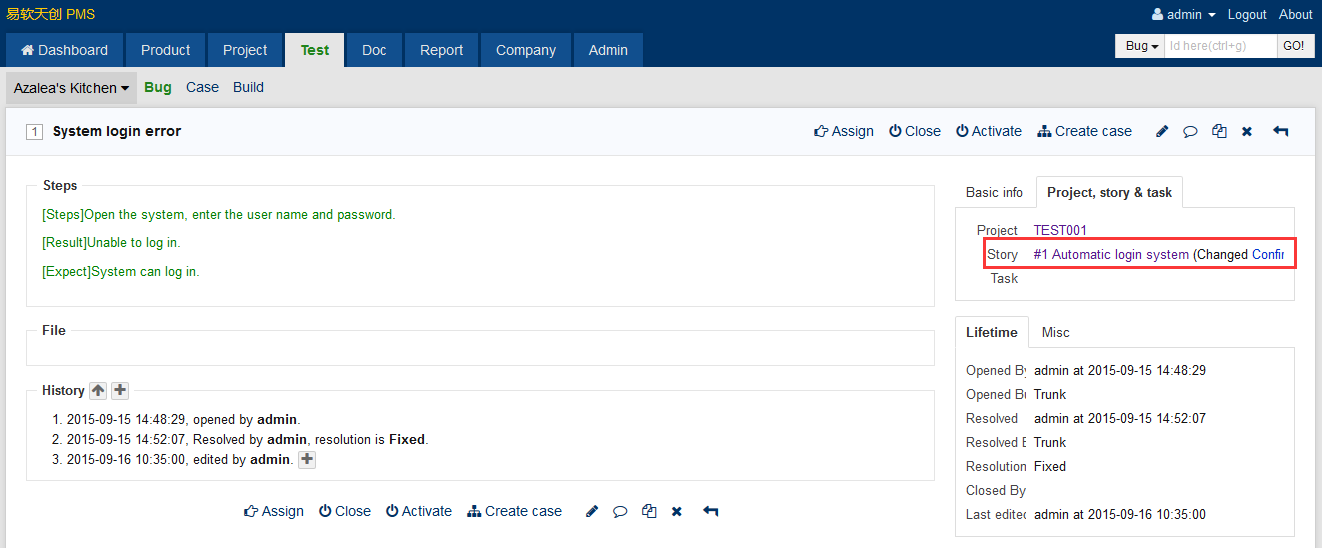The width and height of the screenshot is (1322, 548).
Task: Click the delete X icon in top toolbar
Action: click(x=1247, y=132)
